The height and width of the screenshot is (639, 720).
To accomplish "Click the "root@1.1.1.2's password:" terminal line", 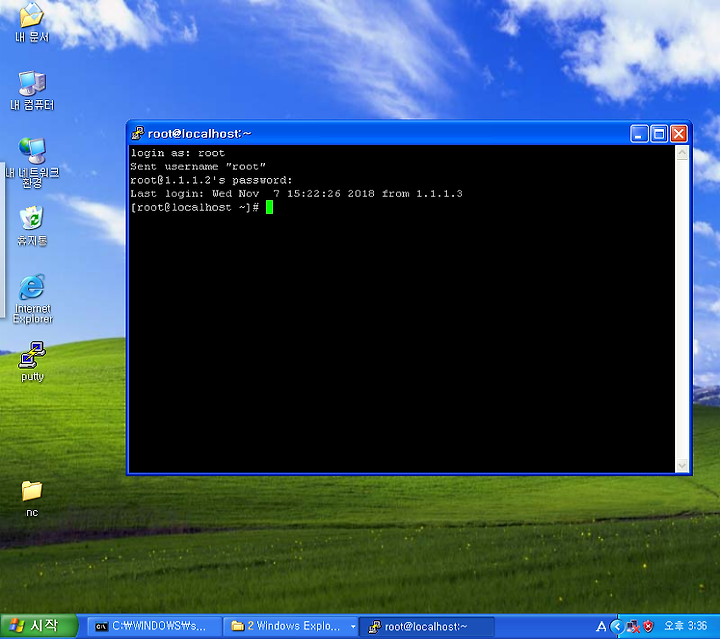I will tap(211, 180).
